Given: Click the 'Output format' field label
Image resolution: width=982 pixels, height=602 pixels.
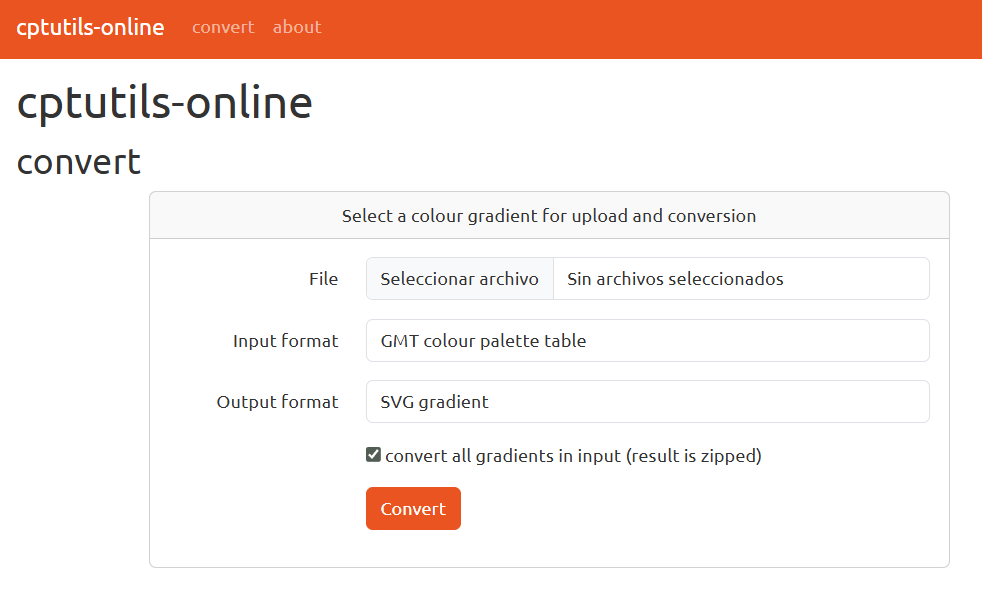Looking at the screenshot, I should [x=277, y=402].
